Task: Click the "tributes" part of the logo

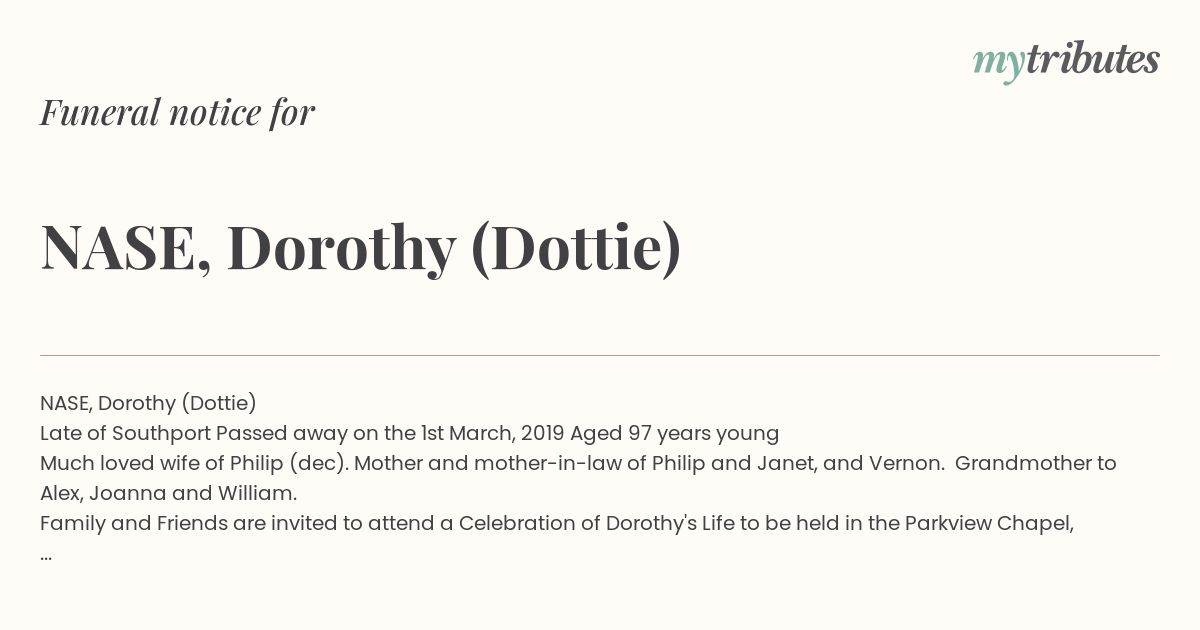Action: coord(1093,59)
